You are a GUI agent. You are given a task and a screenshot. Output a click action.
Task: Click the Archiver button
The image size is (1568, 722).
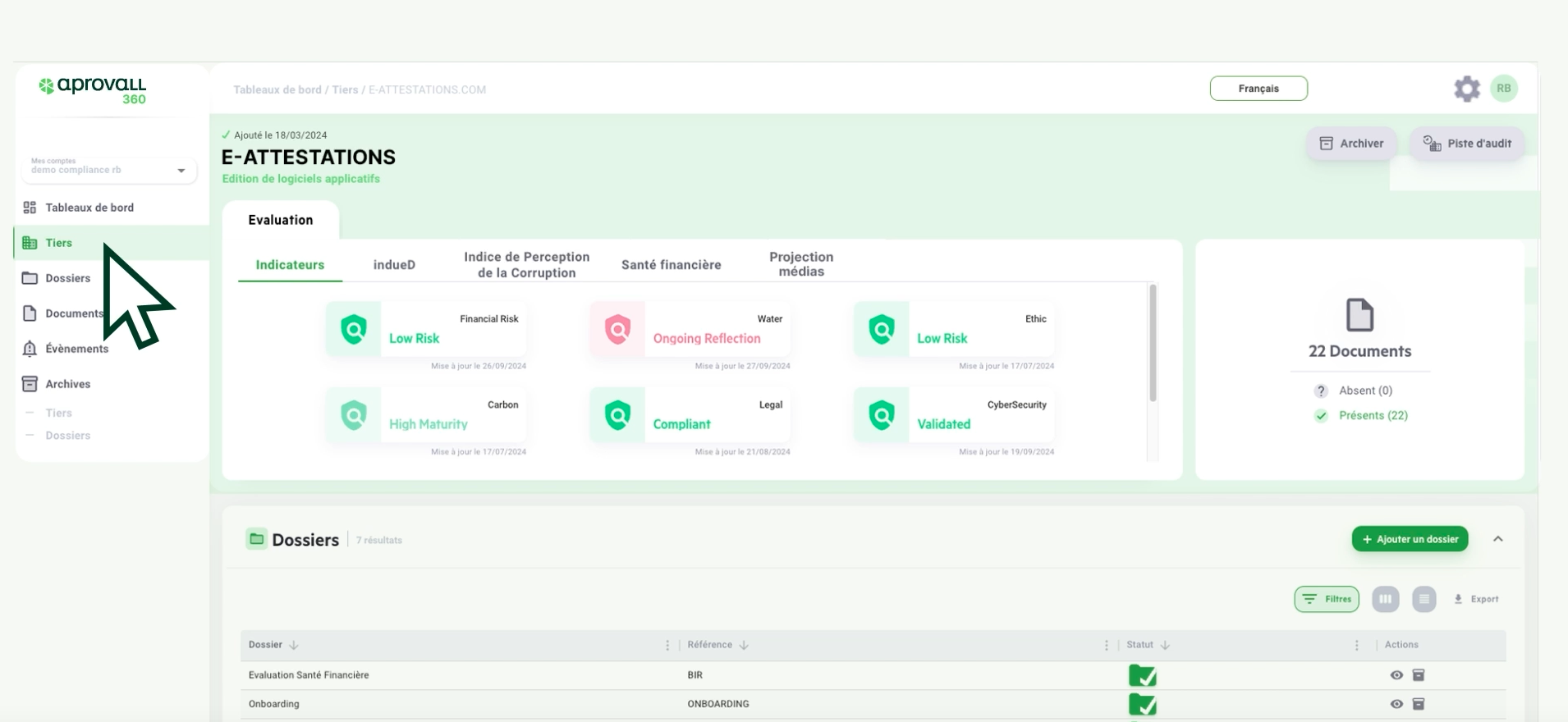1351,144
